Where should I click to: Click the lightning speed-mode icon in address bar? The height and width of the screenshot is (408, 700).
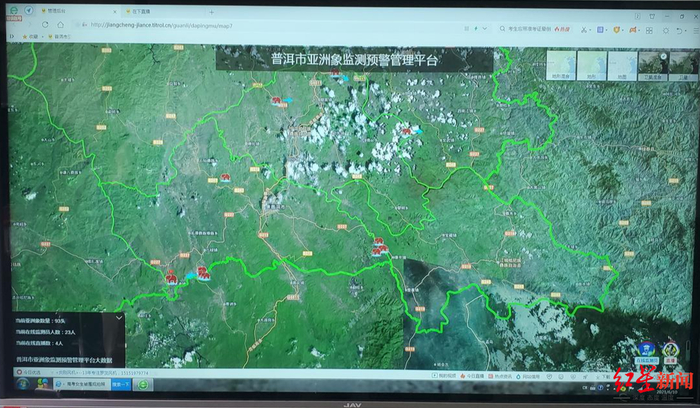point(476,28)
